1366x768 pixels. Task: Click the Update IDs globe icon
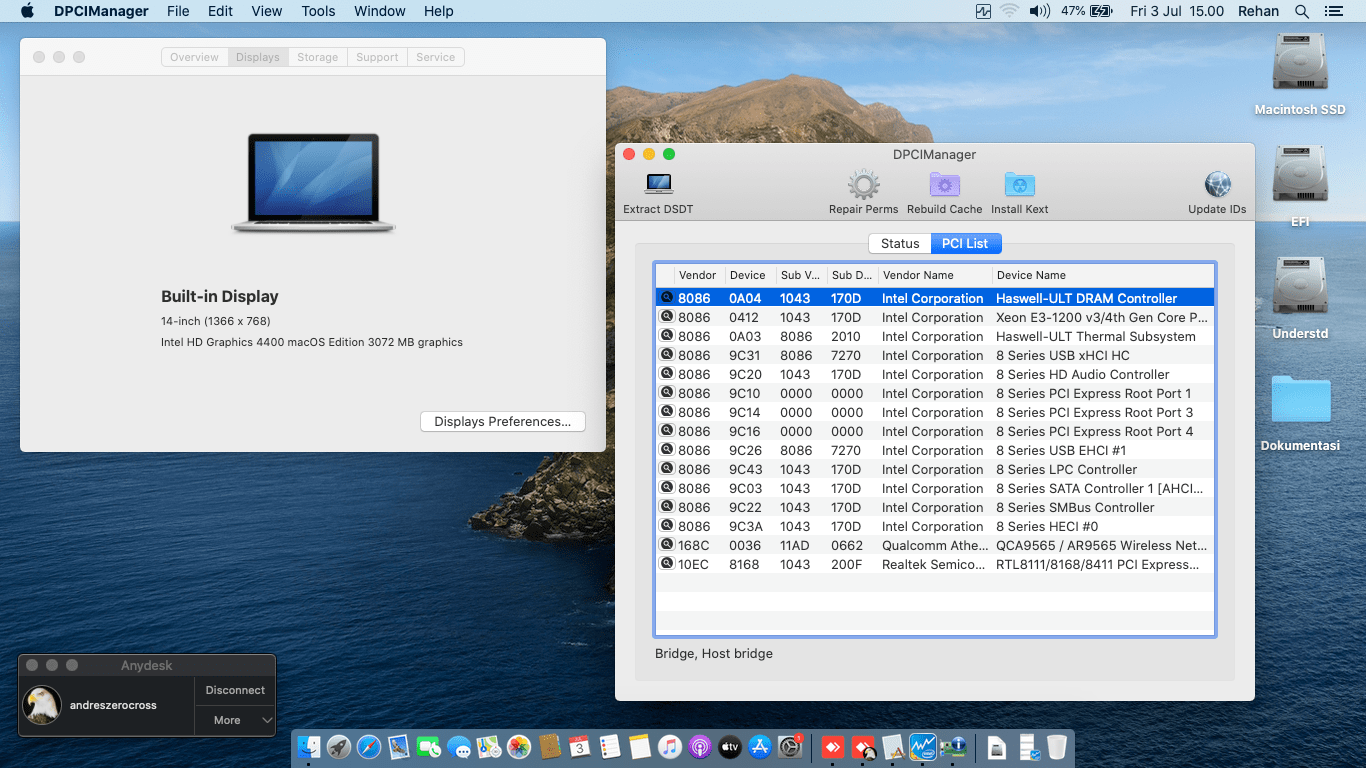click(1217, 185)
